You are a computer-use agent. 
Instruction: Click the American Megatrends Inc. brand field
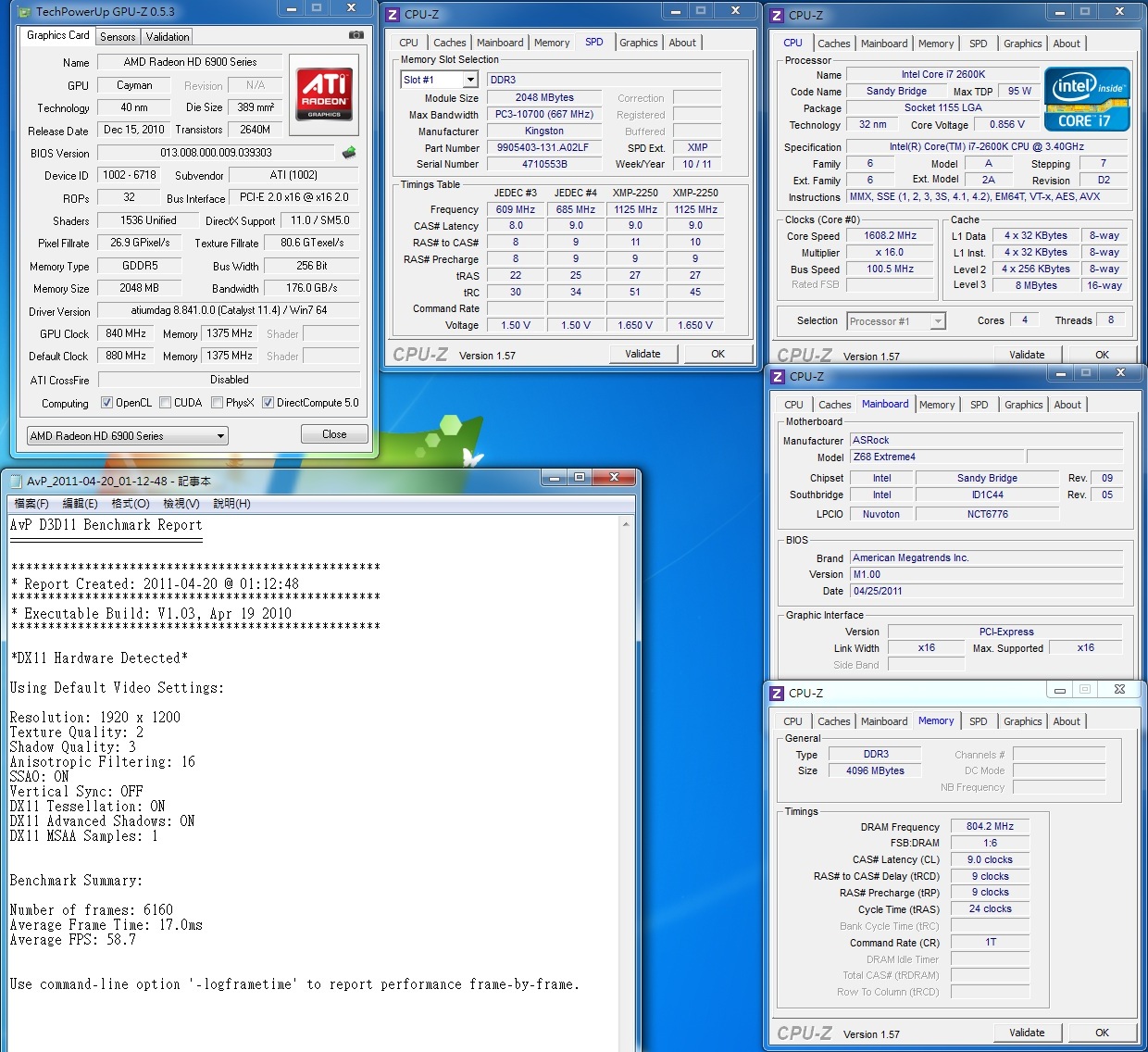986,557
